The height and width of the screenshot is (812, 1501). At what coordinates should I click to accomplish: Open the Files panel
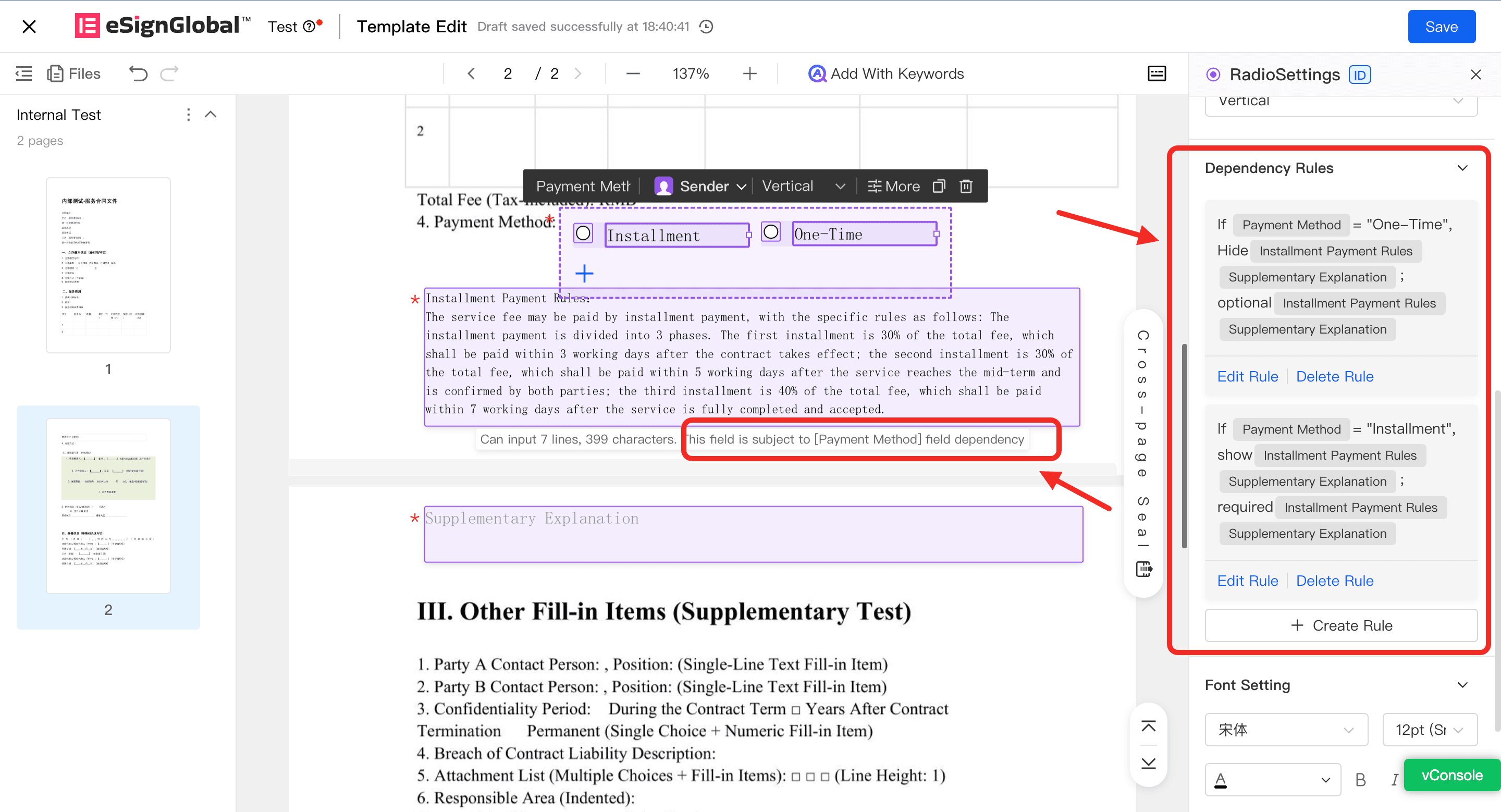pos(74,73)
